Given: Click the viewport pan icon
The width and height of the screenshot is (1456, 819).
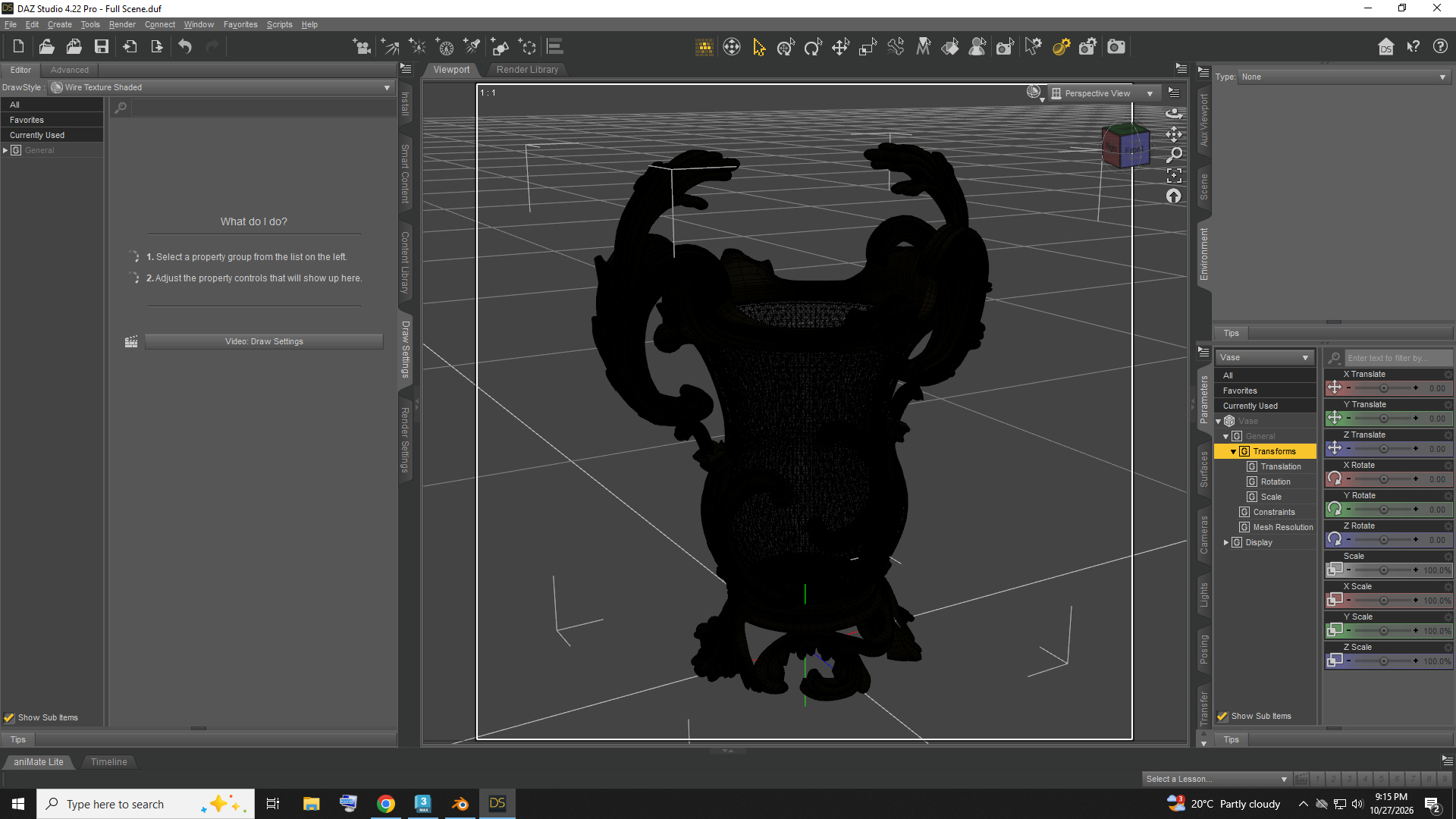Looking at the screenshot, I should [1174, 134].
